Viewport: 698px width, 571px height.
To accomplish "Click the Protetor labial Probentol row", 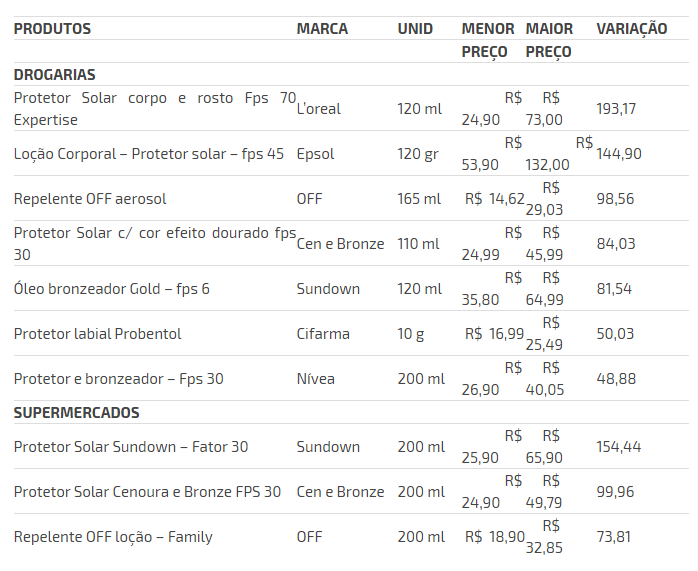I will (x=98, y=334).
